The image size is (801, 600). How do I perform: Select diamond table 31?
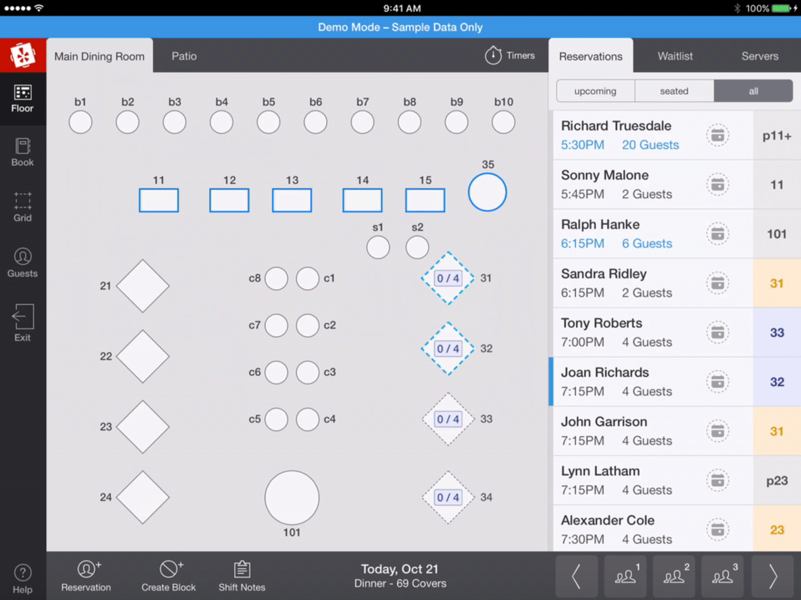[448, 278]
